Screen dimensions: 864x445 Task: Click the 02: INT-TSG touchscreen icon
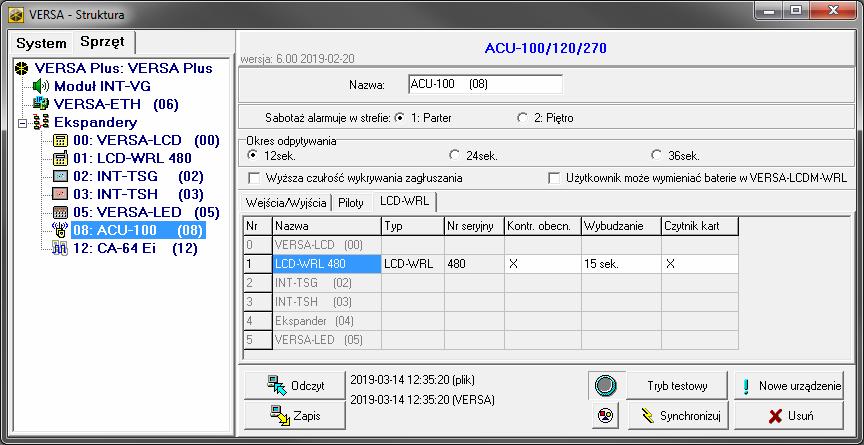tap(60, 177)
